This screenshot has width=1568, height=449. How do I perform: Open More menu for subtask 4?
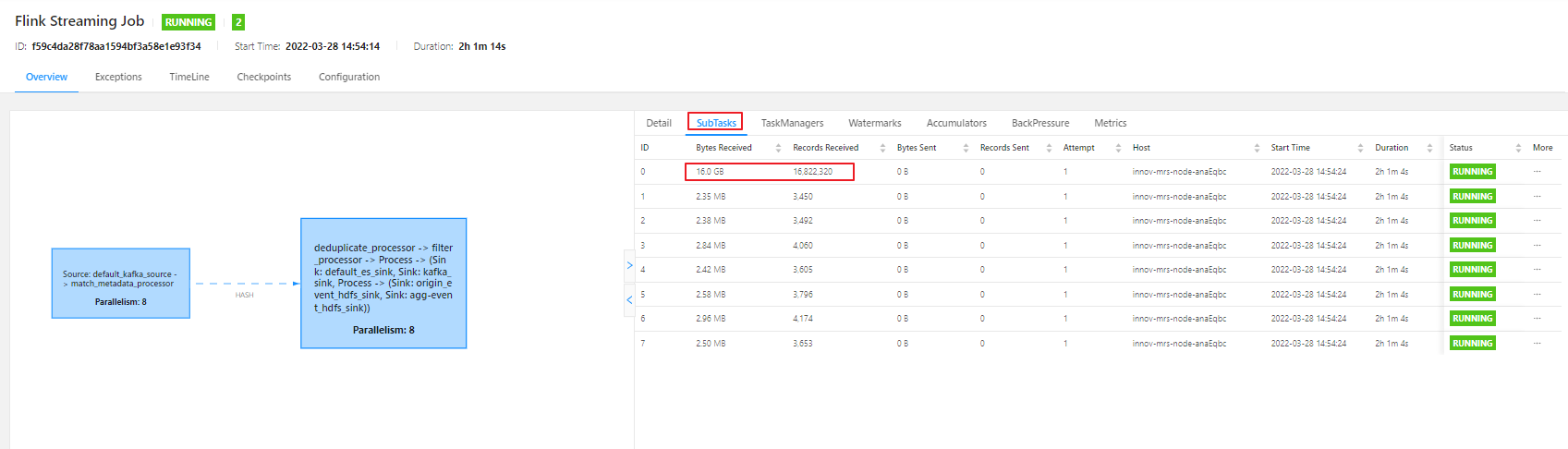1538,270
